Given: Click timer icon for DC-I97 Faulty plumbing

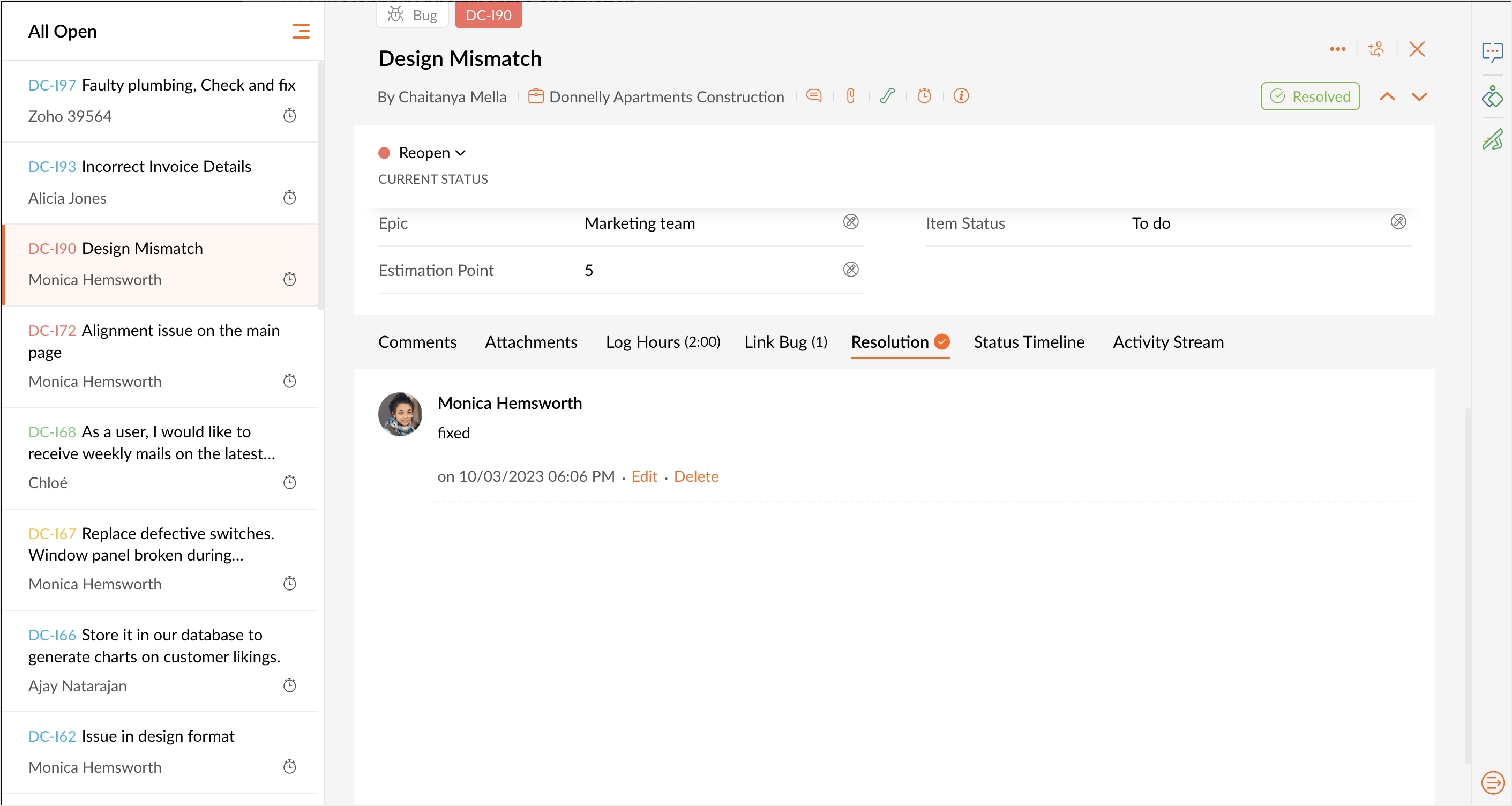Looking at the screenshot, I should coord(289,116).
